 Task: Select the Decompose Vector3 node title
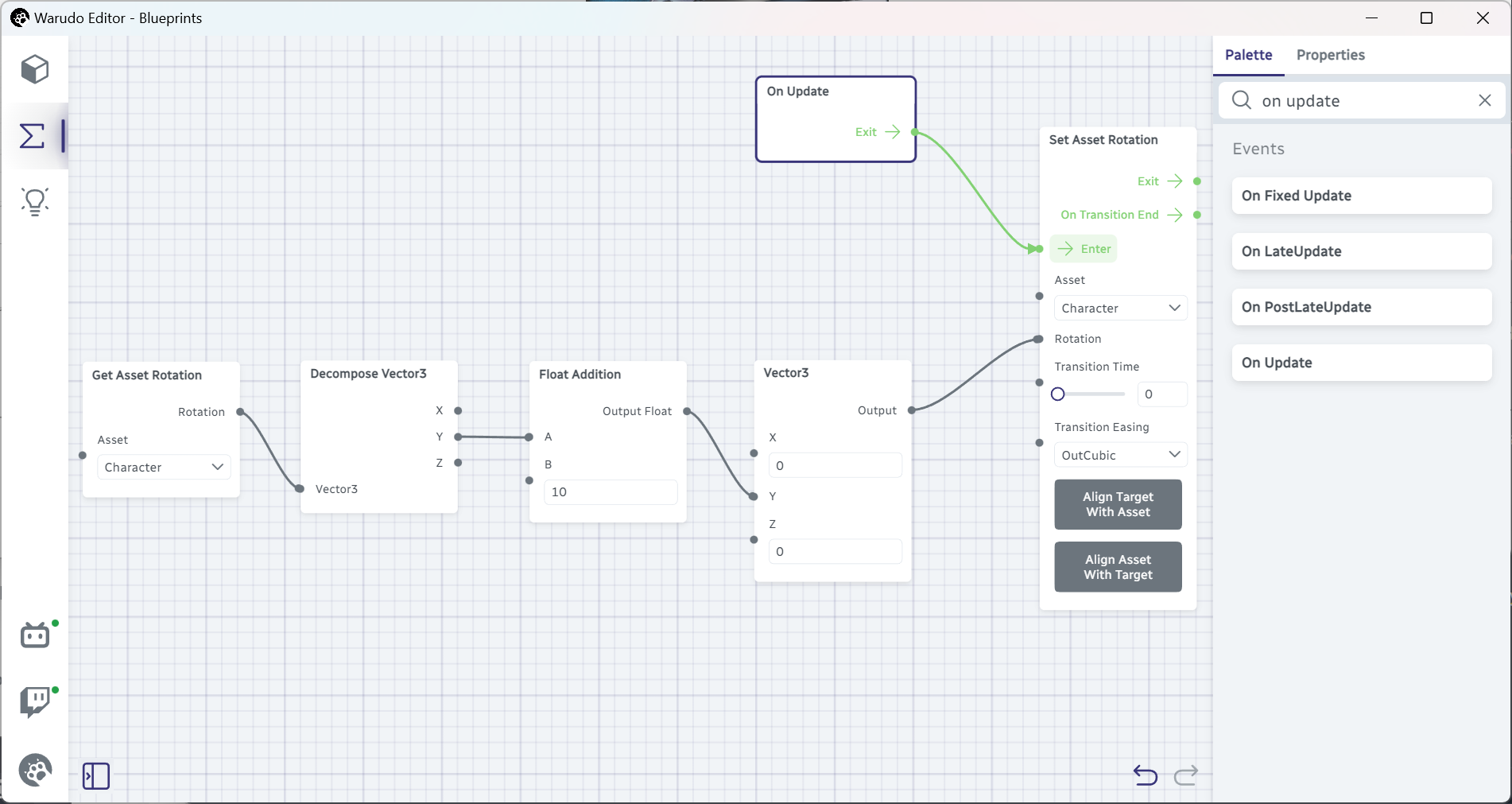click(x=368, y=374)
